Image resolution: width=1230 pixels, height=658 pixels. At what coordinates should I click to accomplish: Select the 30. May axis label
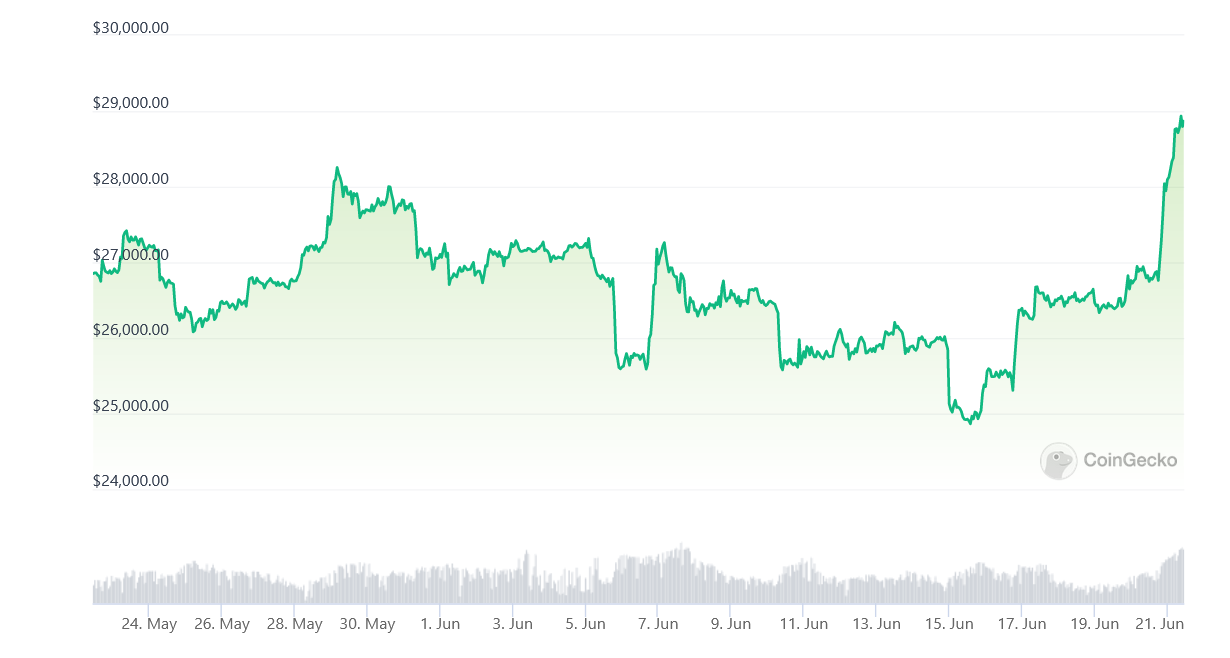point(367,624)
